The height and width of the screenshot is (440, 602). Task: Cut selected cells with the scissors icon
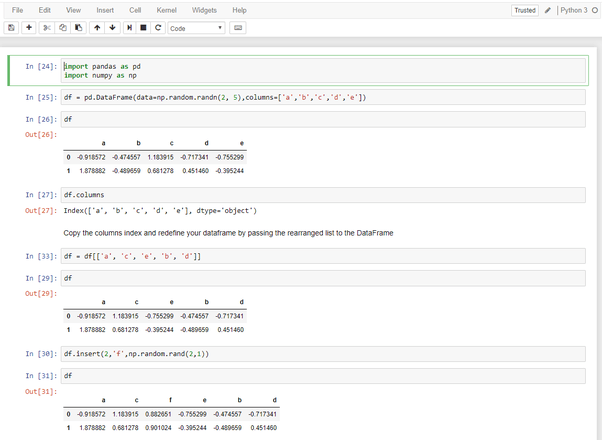[47, 28]
